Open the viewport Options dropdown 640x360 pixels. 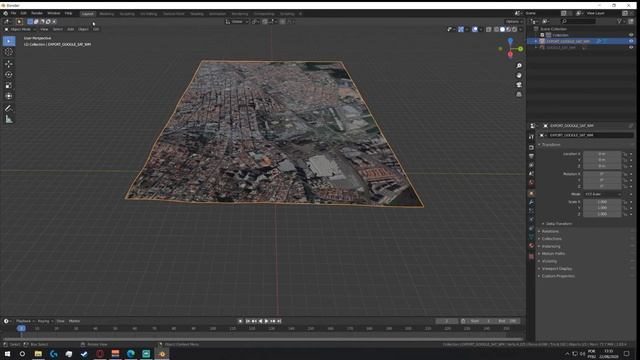point(513,22)
